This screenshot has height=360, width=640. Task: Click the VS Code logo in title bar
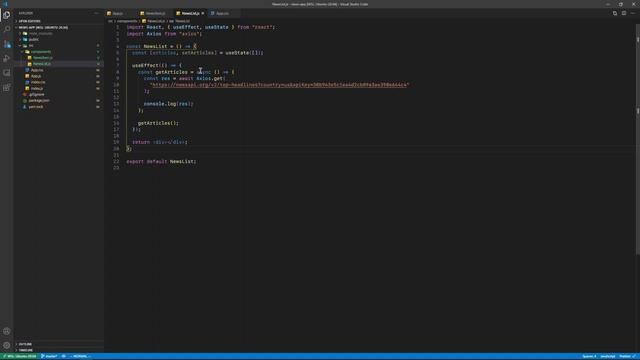(x=6, y=4)
